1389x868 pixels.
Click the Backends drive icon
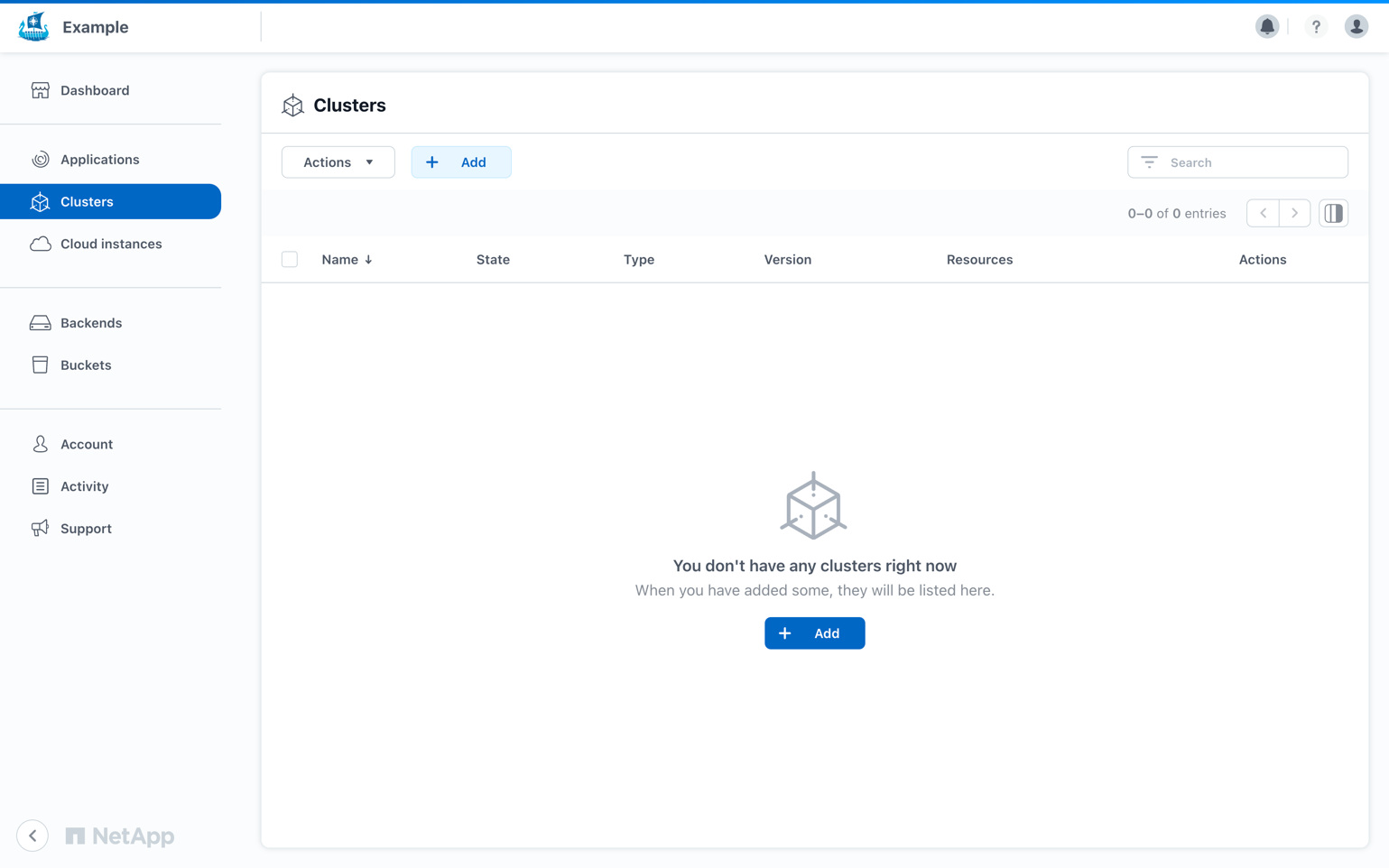click(40, 323)
